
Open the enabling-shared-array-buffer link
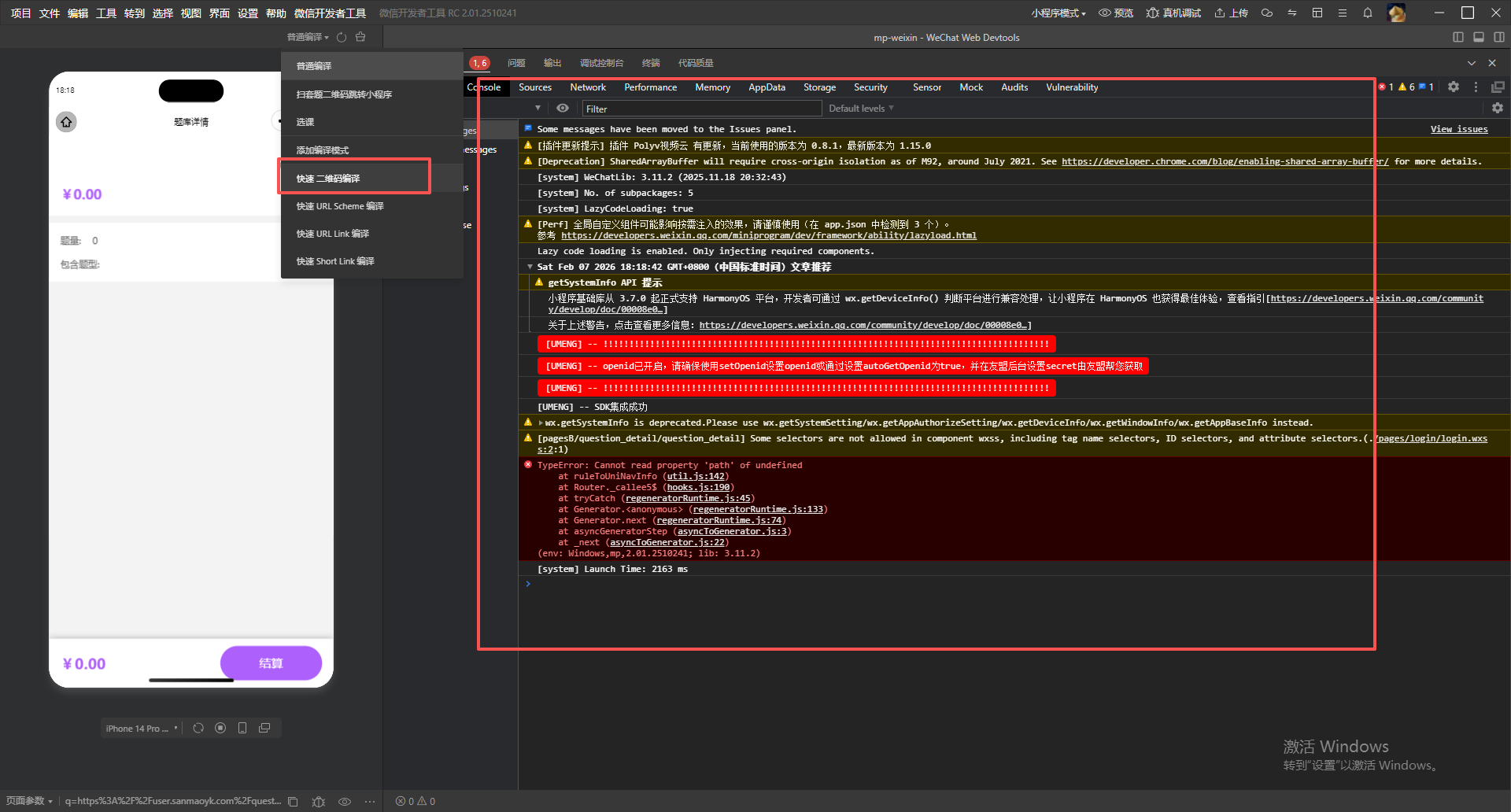[1225, 161]
